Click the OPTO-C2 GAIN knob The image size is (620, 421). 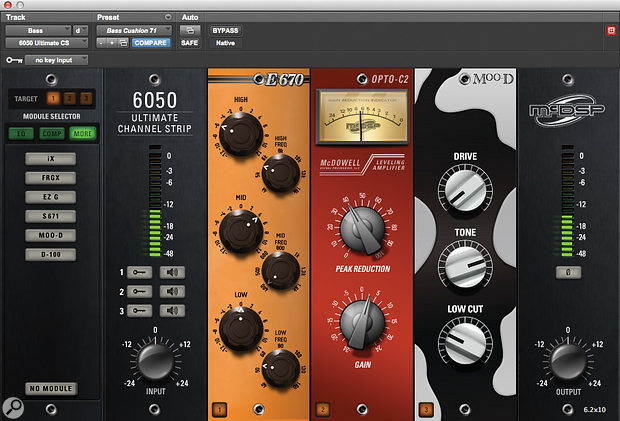pos(363,322)
